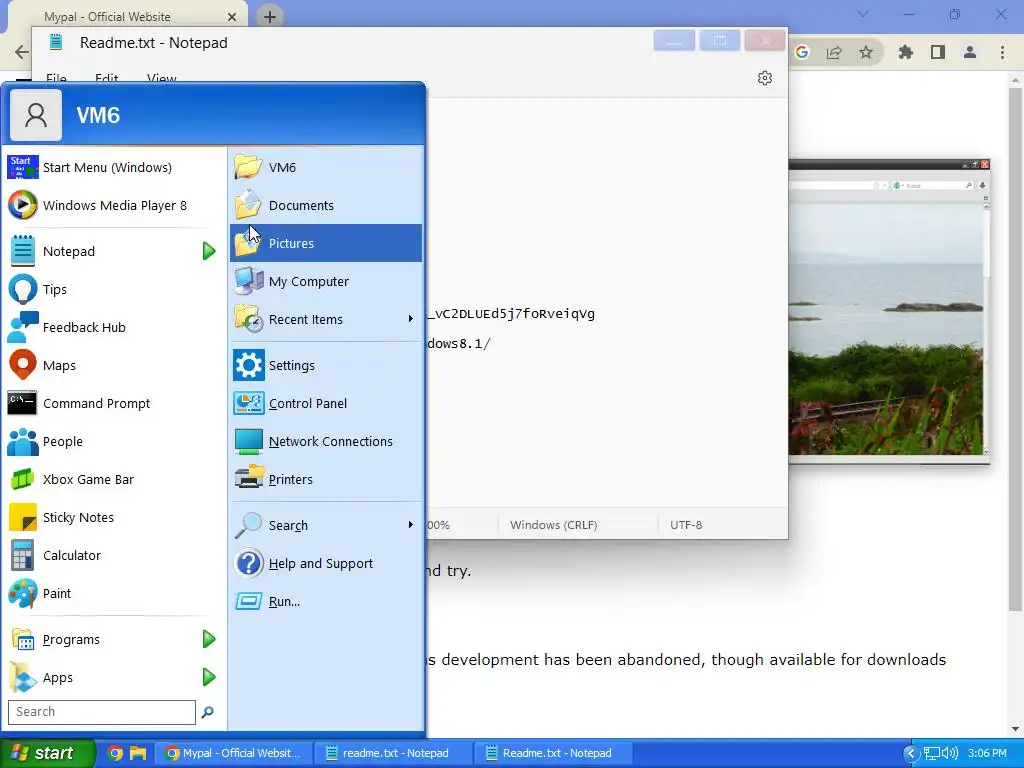The height and width of the screenshot is (768, 1024).
Task: Open My Computer
Action: (x=326, y=281)
